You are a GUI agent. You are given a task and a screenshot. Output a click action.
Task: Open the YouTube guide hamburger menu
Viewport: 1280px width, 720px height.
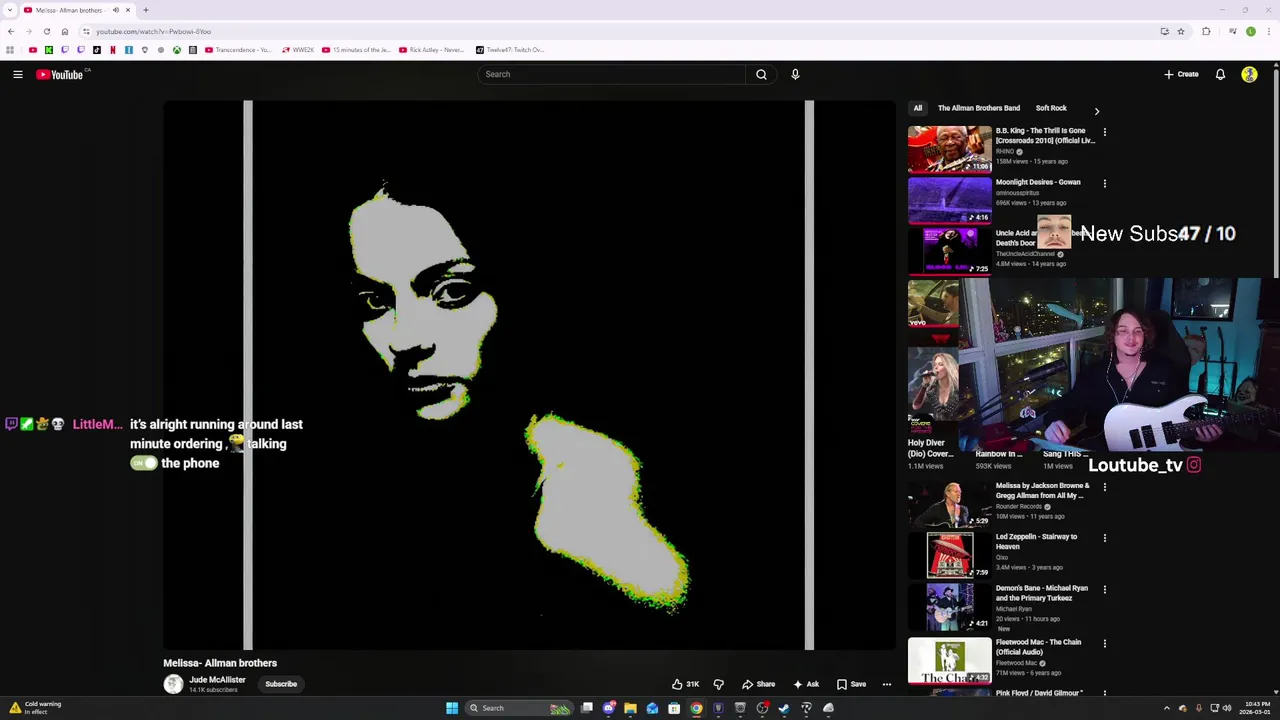coord(18,74)
